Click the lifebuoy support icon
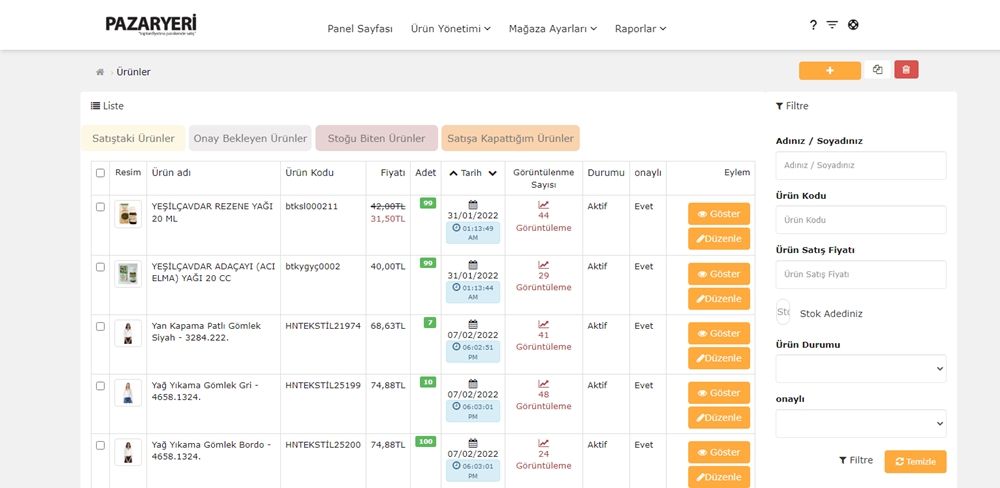Screen dimensions: 1000x488 pos(853,25)
